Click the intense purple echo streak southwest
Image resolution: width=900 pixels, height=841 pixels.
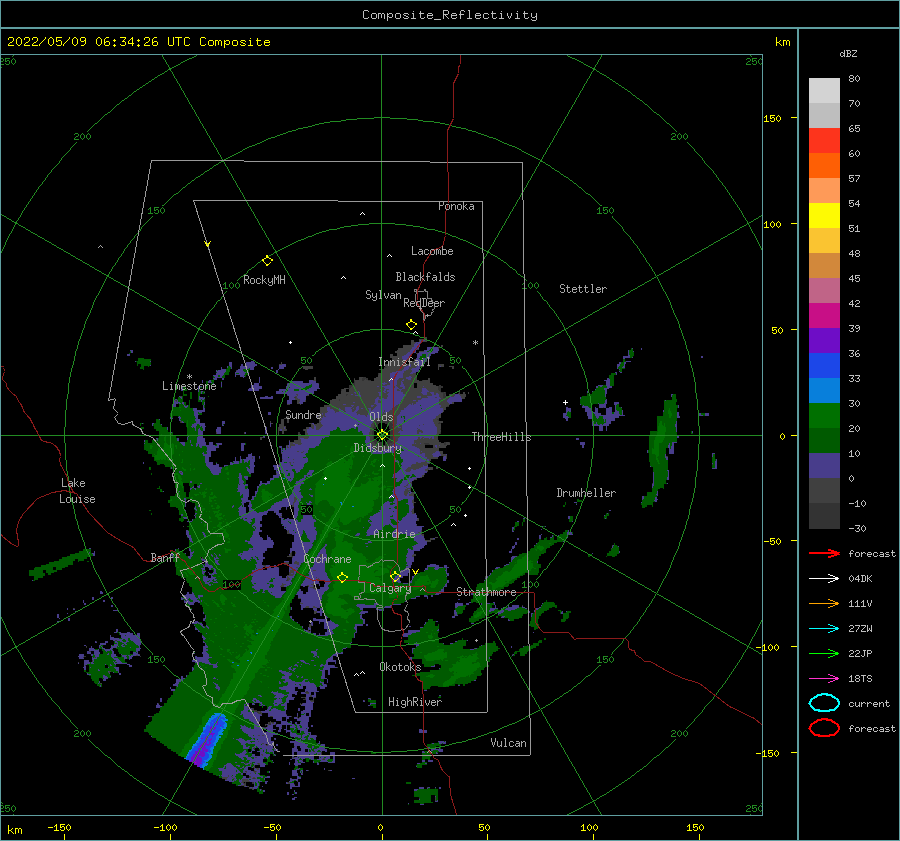(x=207, y=741)
